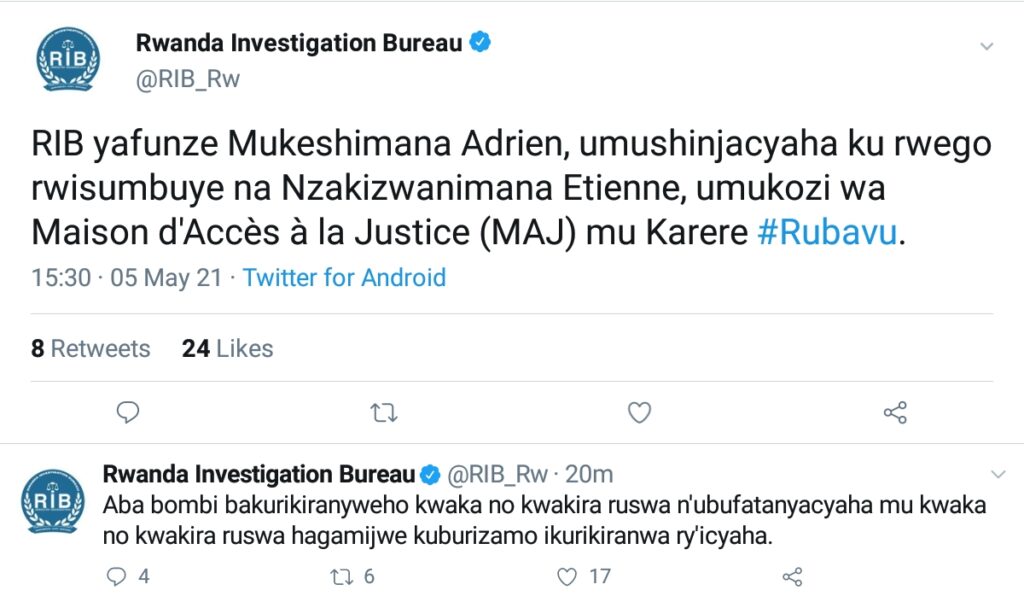This screenshot has width=1024, height=596.
Task: Click the 15:30 · 05 May 21 timestamp
Action: 127,277
